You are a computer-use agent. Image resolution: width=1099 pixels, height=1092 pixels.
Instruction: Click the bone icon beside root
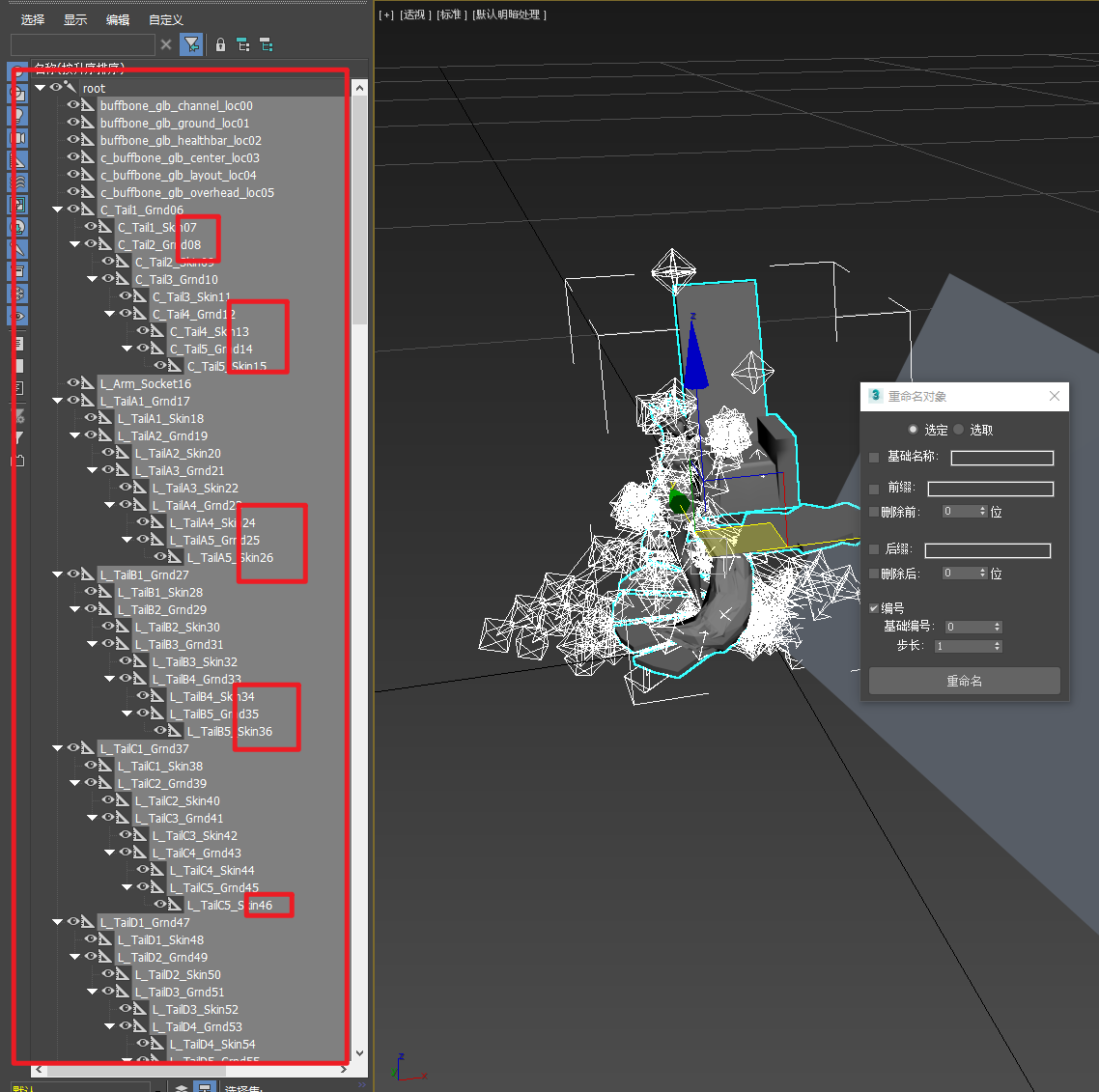pos(70,87)
